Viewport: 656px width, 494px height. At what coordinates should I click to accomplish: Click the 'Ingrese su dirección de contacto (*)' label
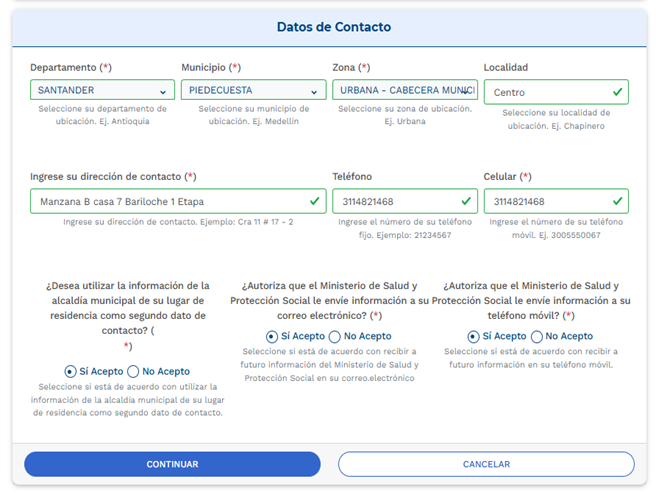point(113,177)
